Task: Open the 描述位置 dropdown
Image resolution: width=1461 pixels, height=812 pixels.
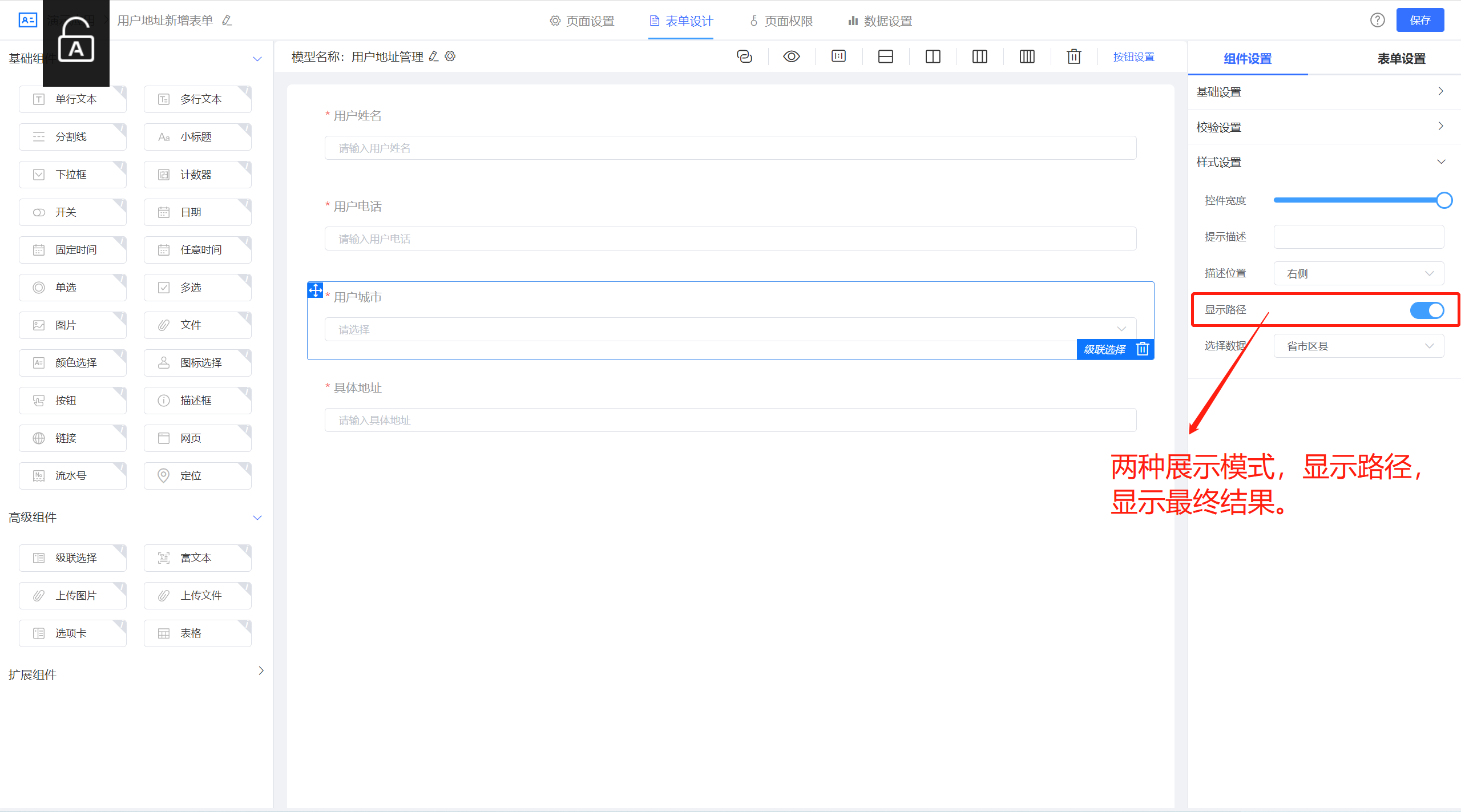Action: coord(1359,273)
